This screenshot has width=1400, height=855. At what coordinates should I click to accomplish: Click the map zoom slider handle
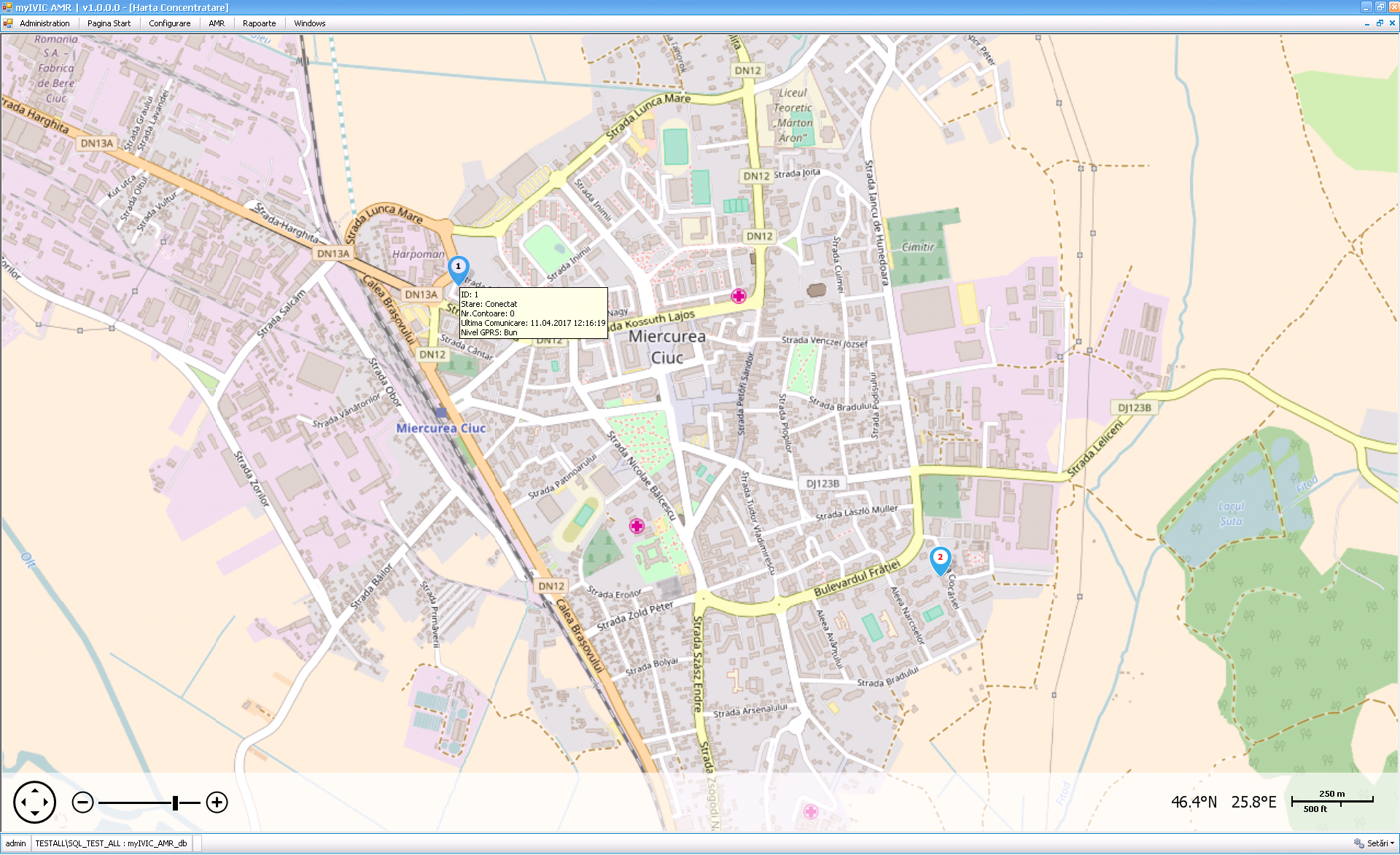tap(175, 803)
